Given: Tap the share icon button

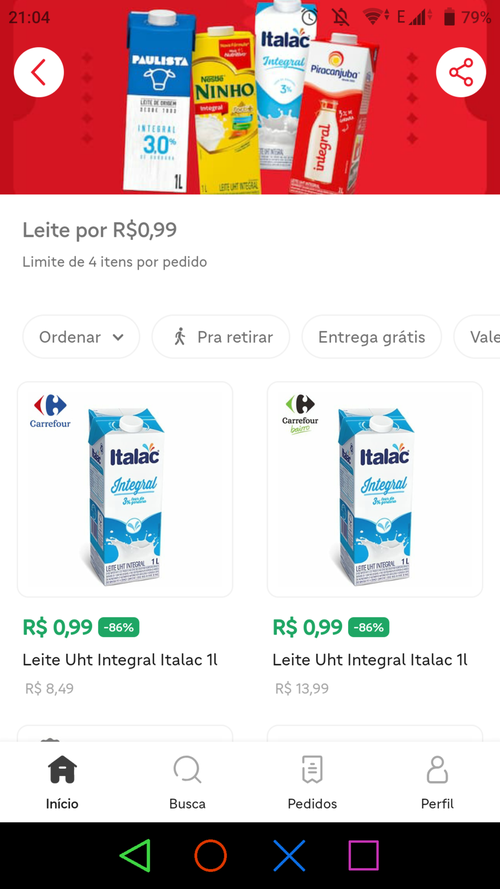Looking at the screenshot, I should tap(461, 73).
